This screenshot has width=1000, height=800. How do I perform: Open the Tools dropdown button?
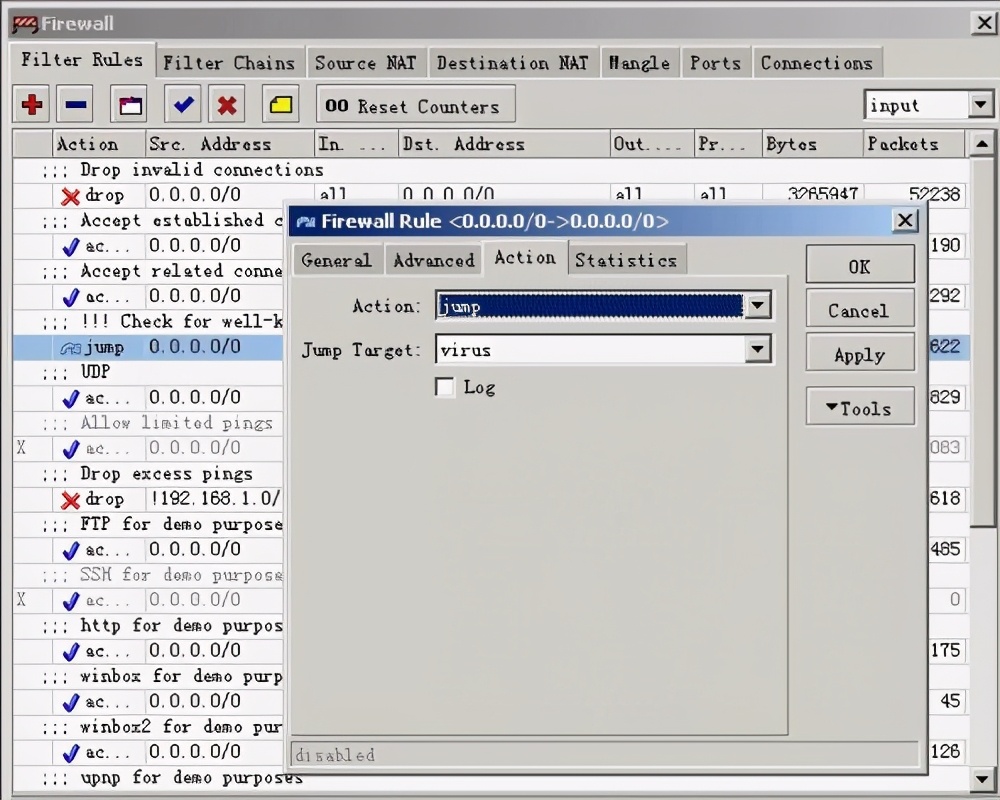point(859,408)
